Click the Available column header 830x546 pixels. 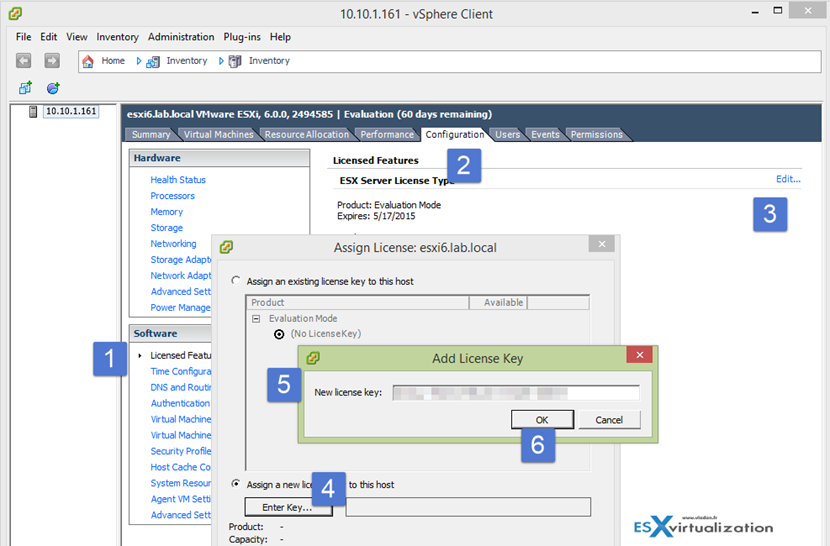(x=498, y=302)
